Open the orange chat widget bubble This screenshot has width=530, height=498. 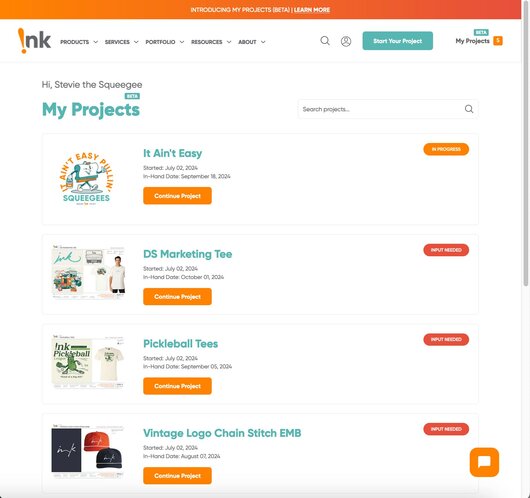pos(484,462)
